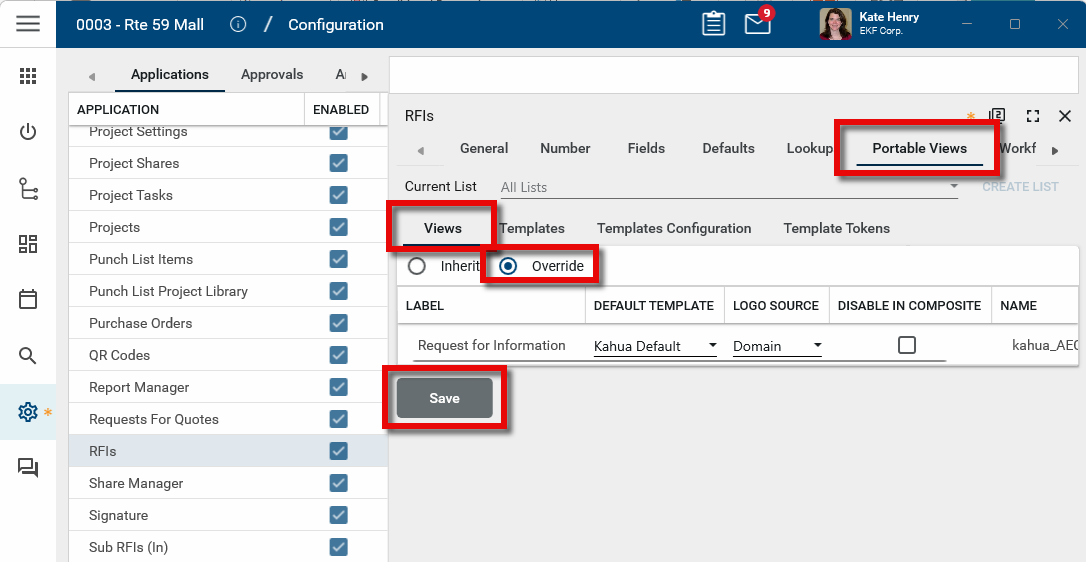
Task: Disable the QR Codes application checkbox
Action: 339,355
